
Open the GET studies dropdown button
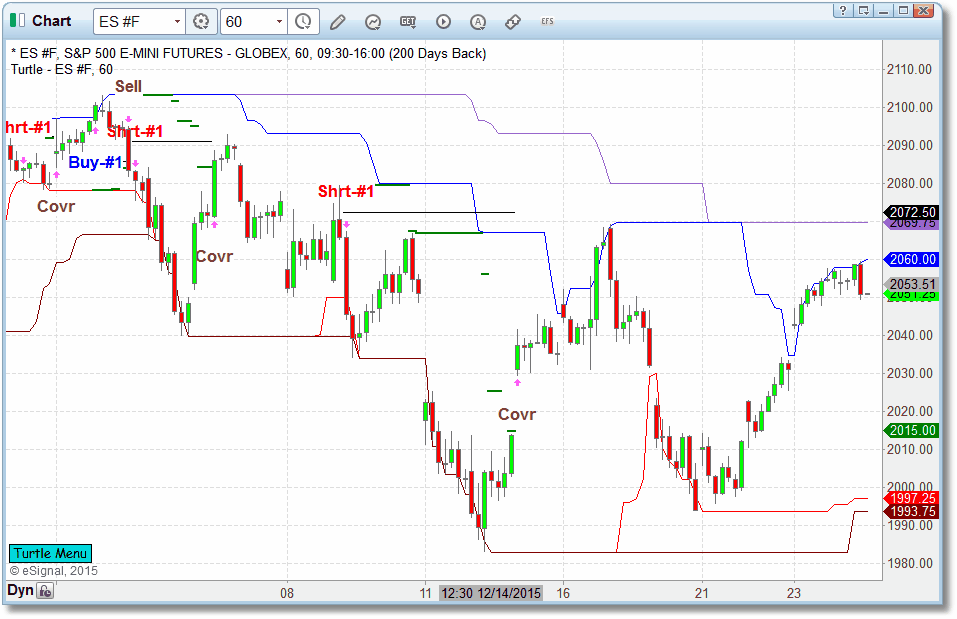coord(408,22)
